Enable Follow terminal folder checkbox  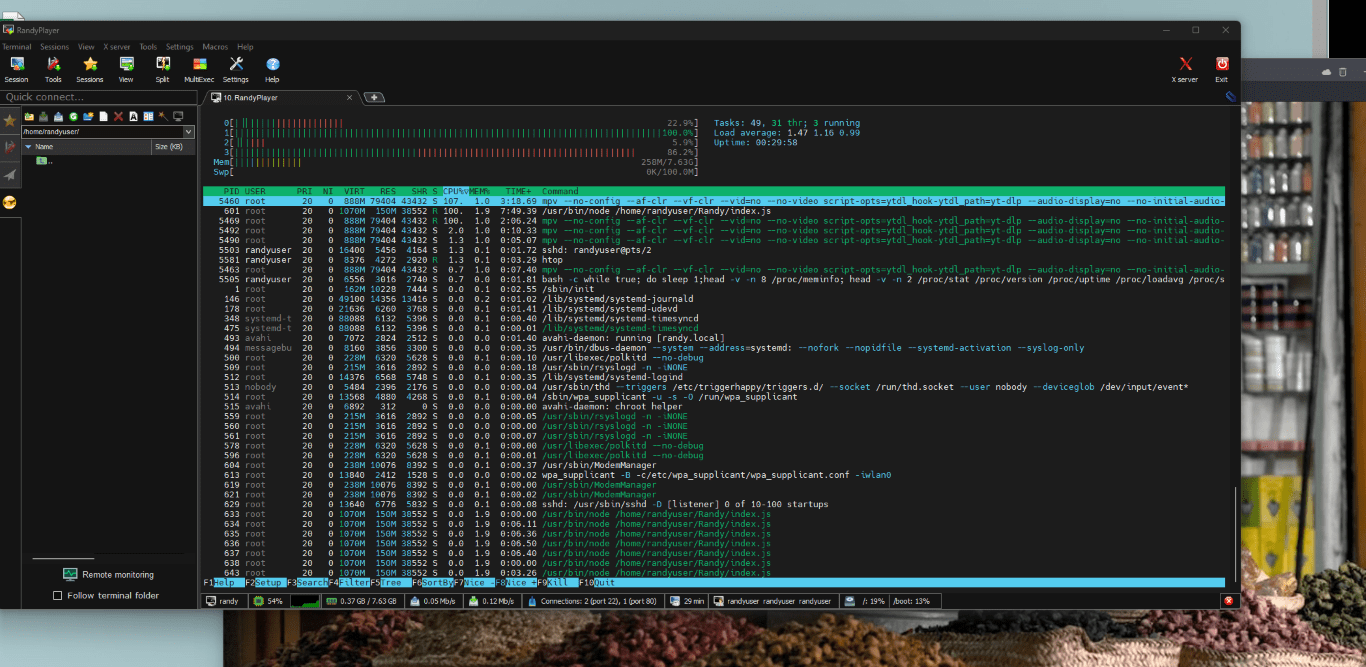(57, 595)
